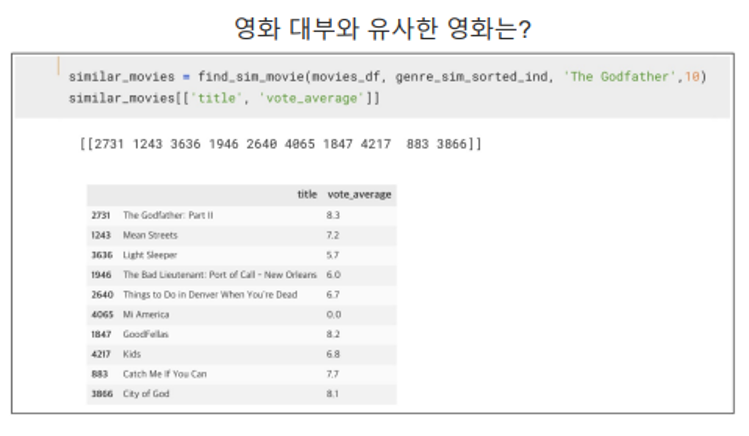Screen dimensions: 749x436
Task: Click the 7.7 rating value
Action: [333, 374]
